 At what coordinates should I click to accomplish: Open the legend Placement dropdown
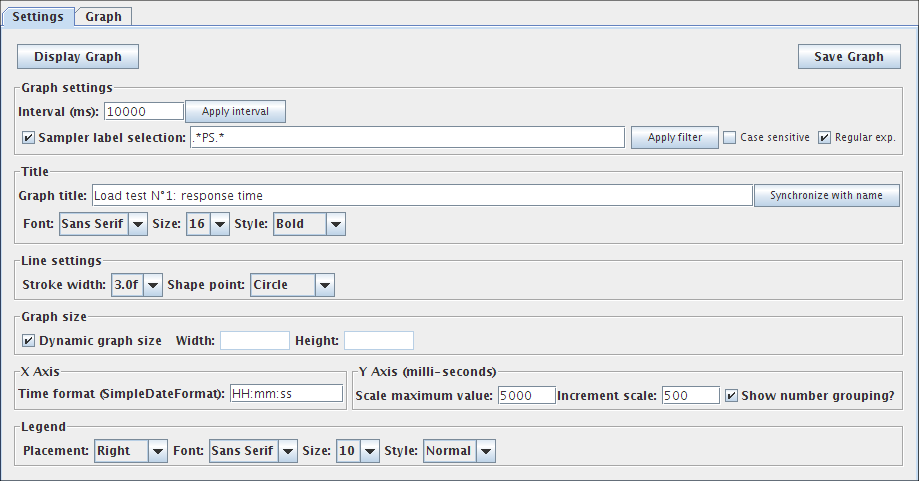coord(130,451)
